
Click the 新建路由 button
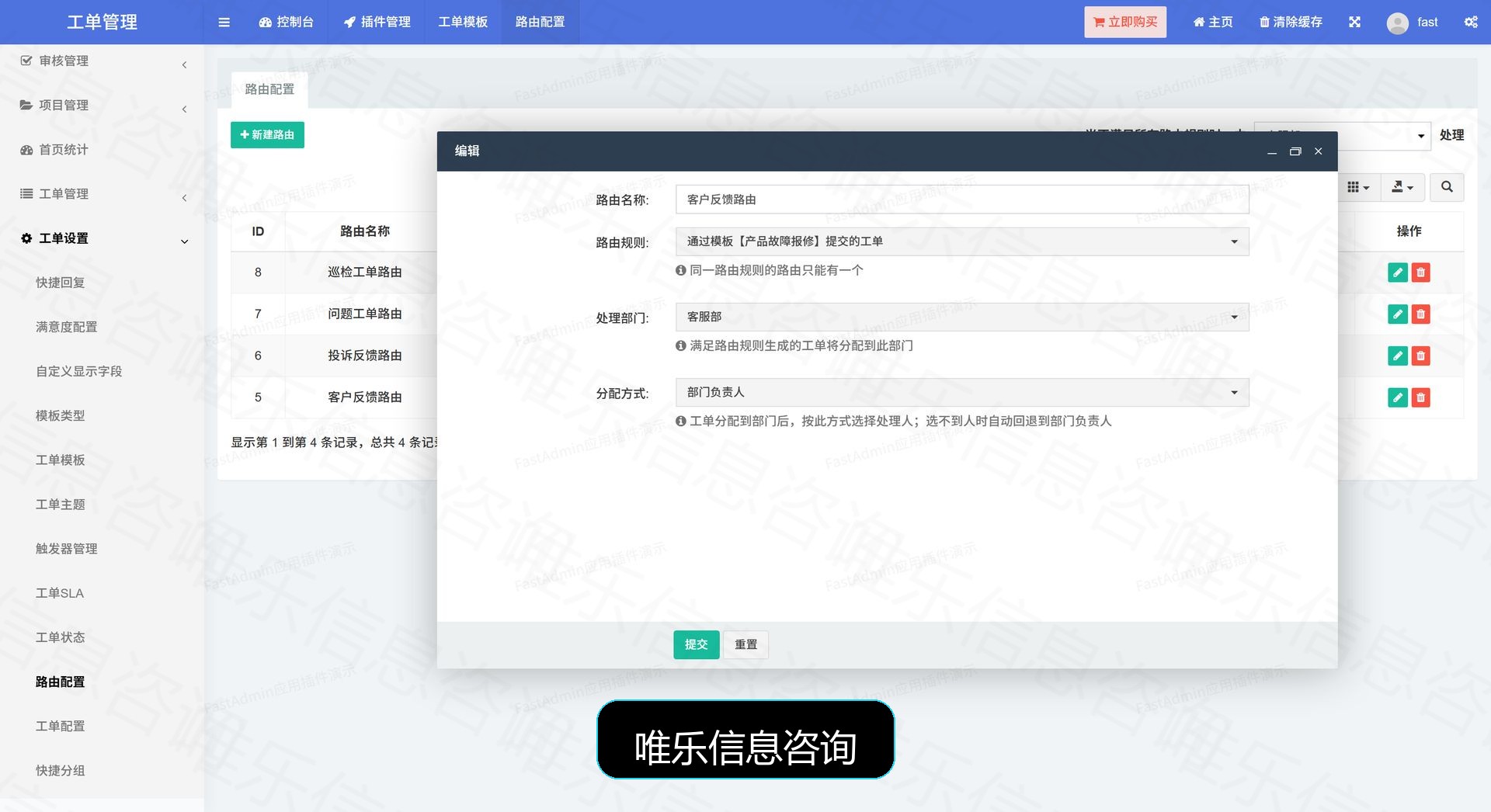[x=267, y=134]
